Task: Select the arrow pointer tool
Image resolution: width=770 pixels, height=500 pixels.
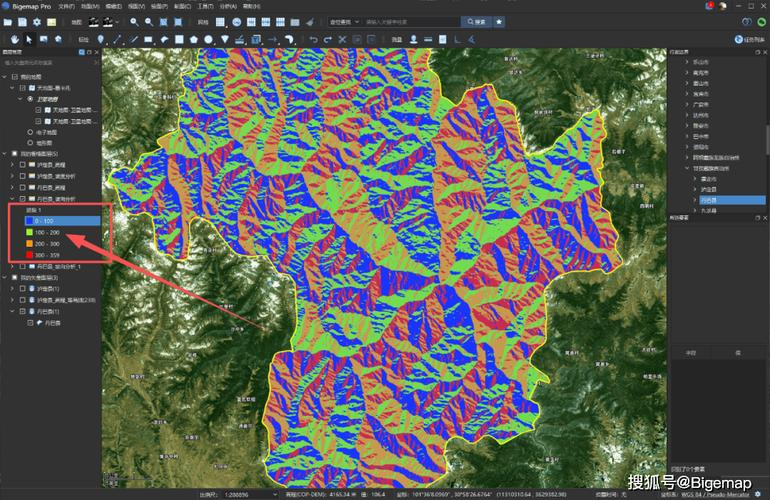Action: (29, 39)
